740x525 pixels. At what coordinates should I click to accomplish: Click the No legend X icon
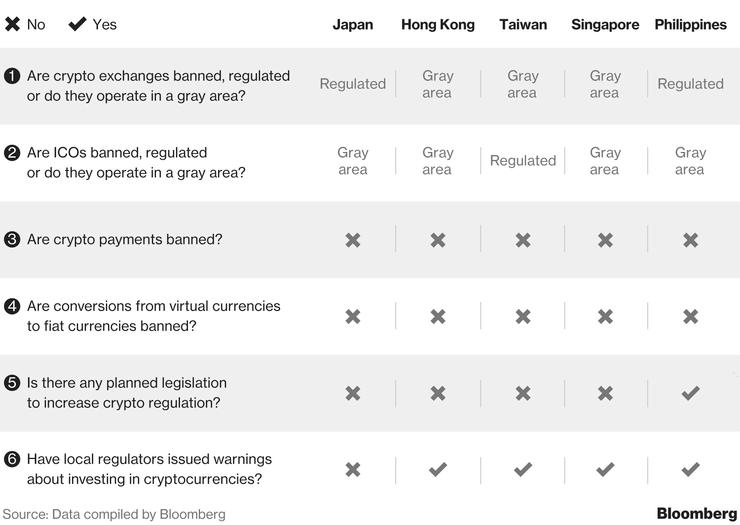(x=12, y=24)
